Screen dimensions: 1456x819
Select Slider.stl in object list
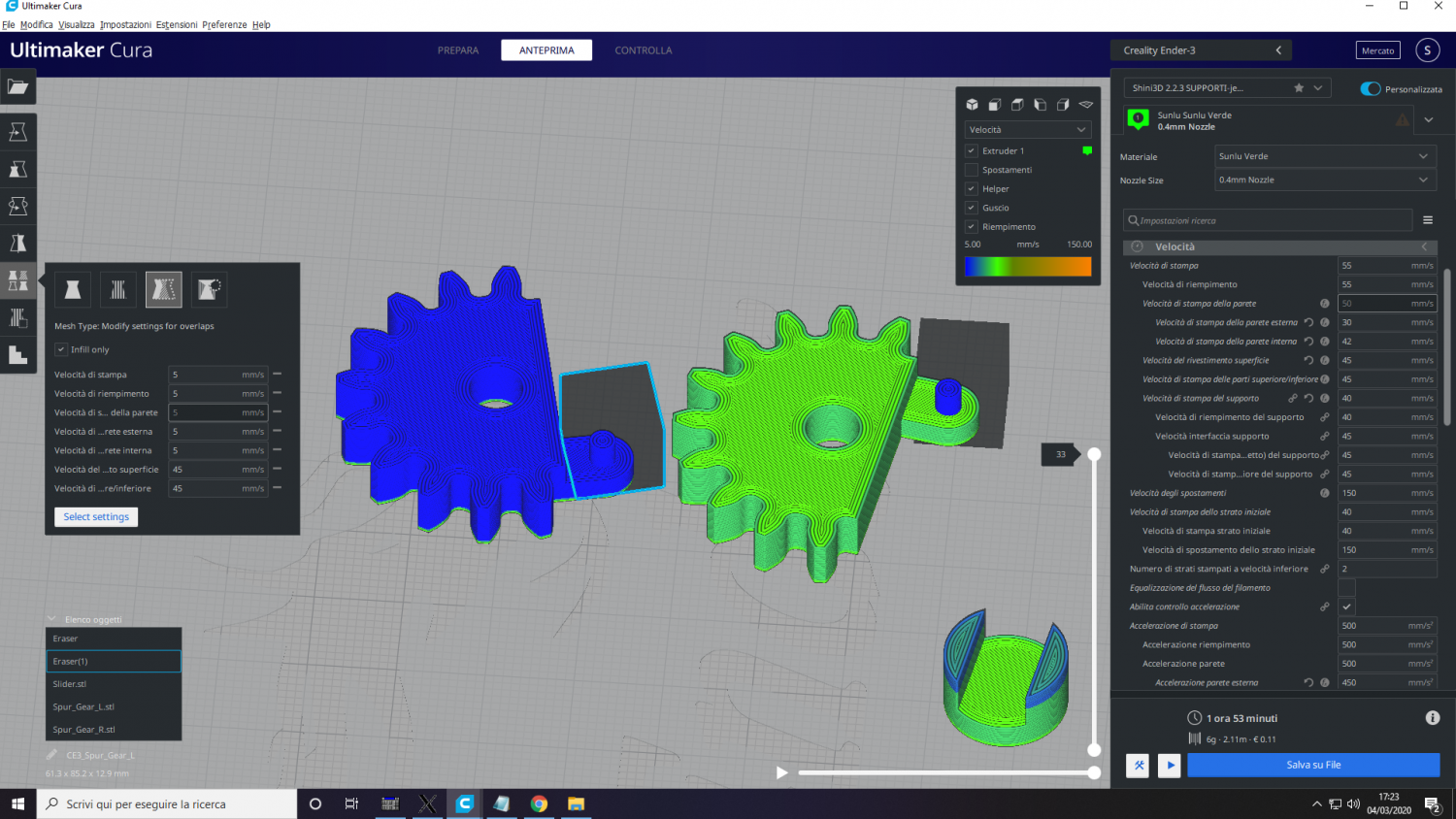click(114, 684)
